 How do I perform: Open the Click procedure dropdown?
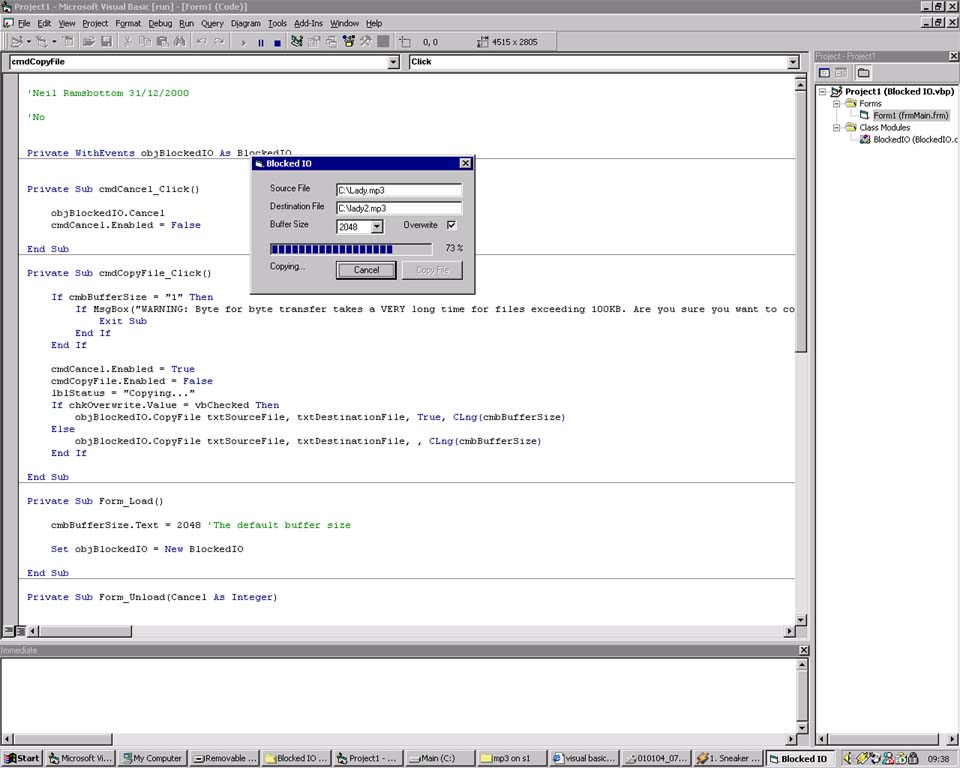click(x=793, y=62)
